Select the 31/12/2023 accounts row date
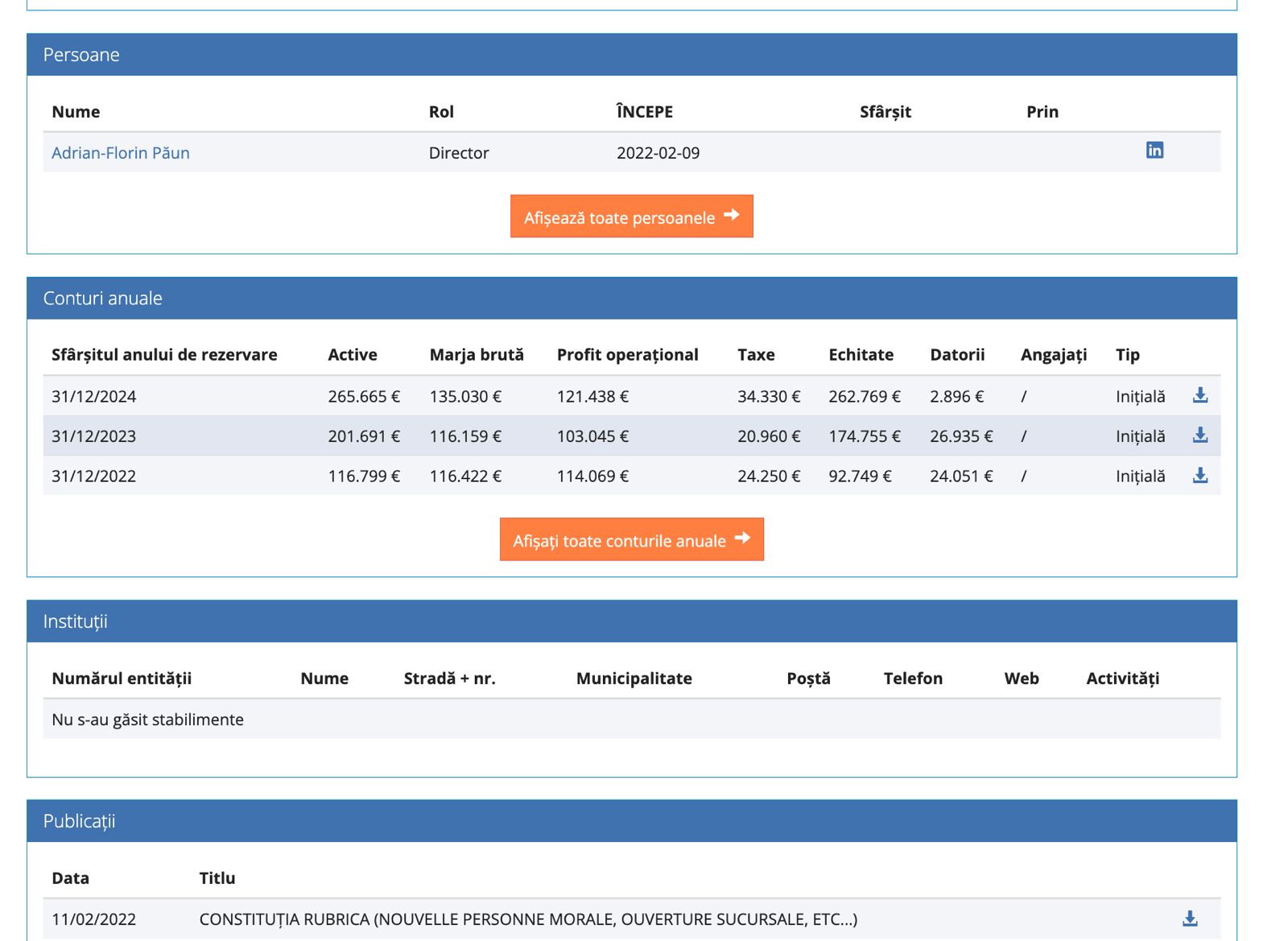 tap(94, 436)
